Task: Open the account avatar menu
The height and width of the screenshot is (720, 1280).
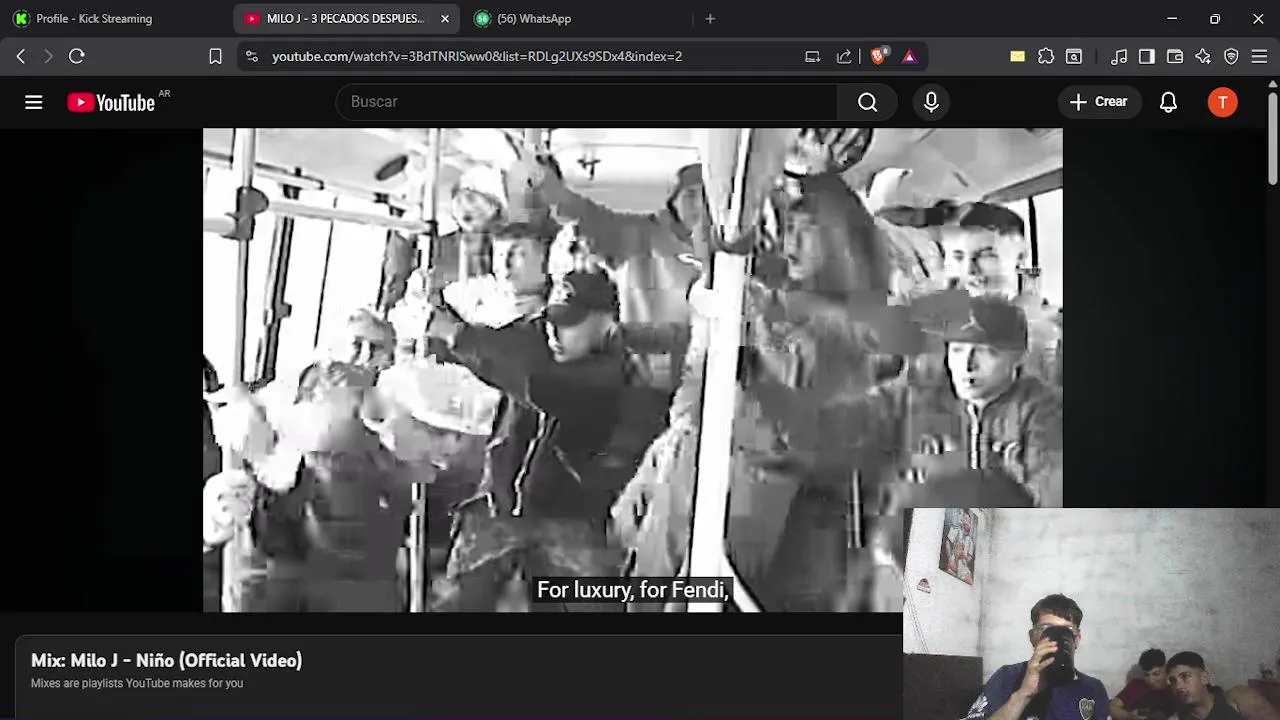Action: click(x=1222, y=102)
